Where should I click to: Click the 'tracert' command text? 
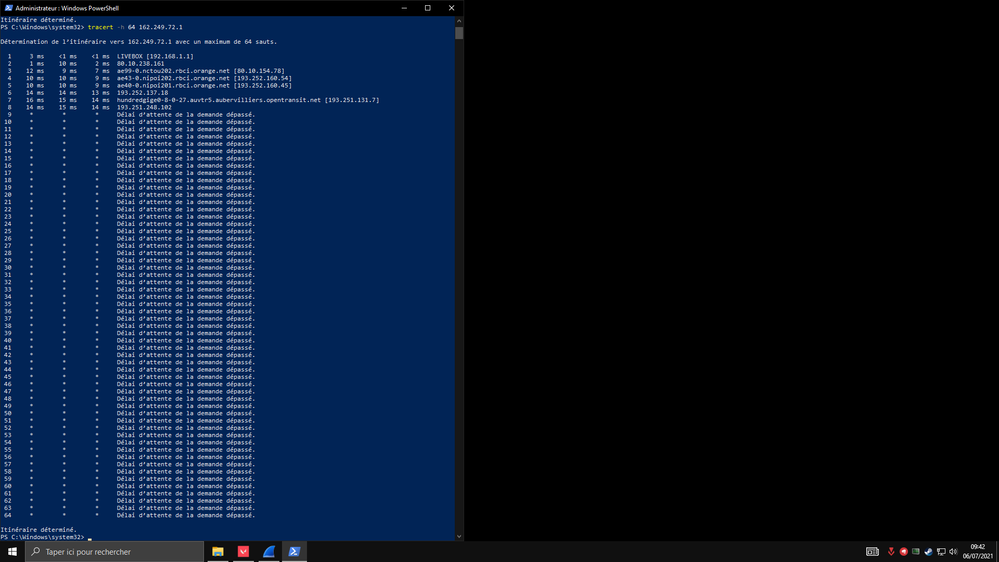[101, 27]
